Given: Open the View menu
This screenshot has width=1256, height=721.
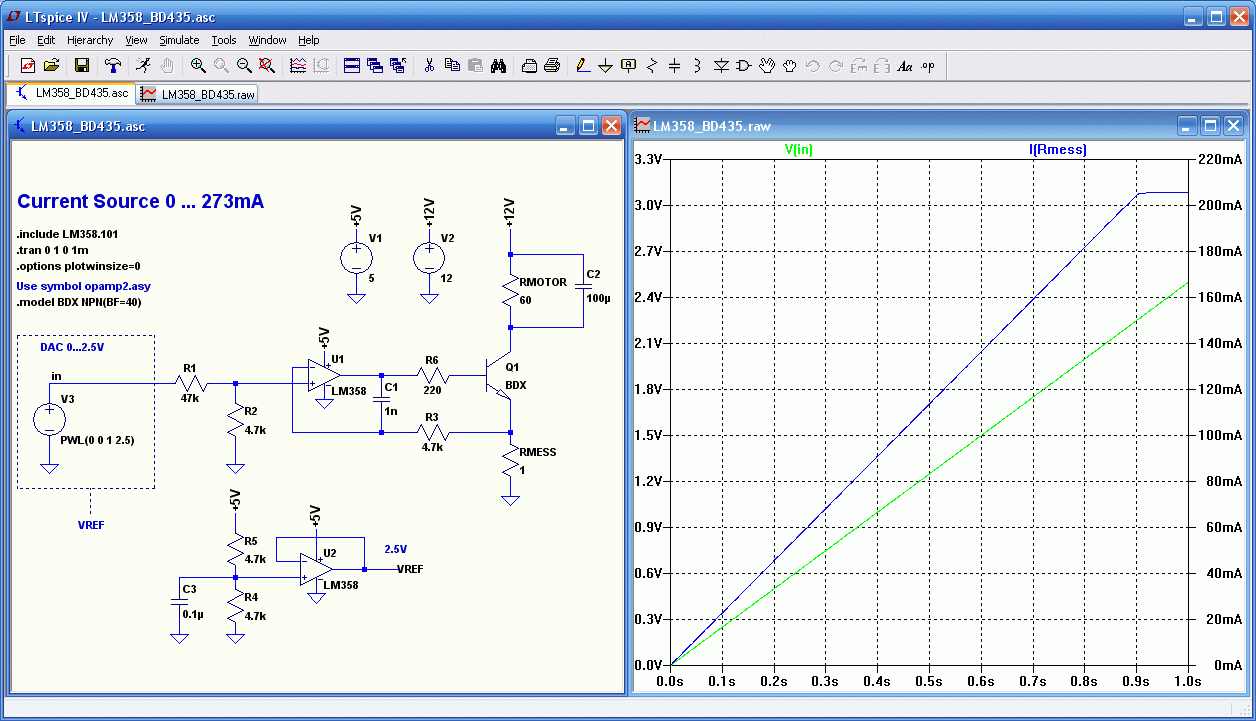Looking at the screenshot, I should pyautogui.click(x=136, y=40).
